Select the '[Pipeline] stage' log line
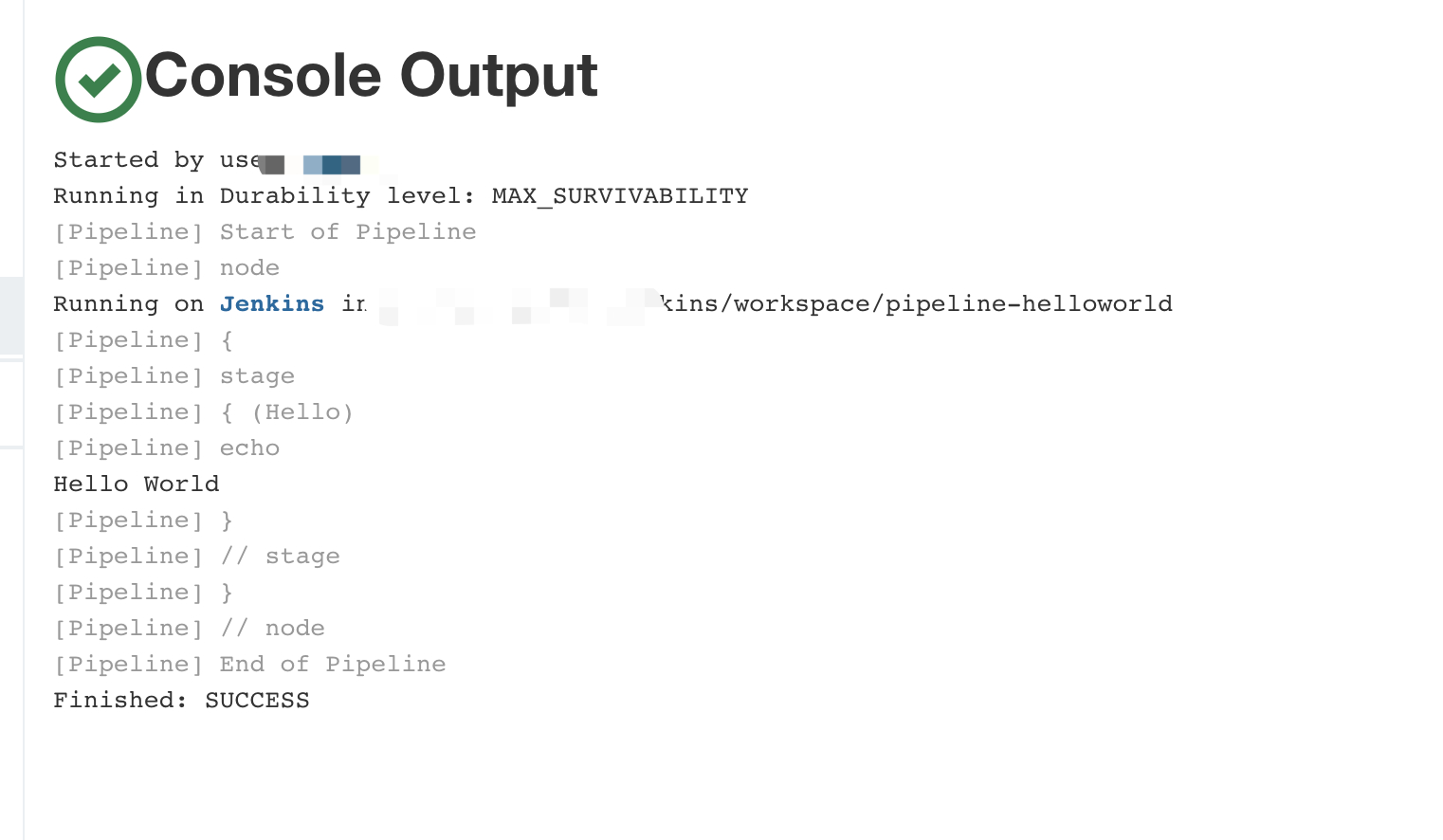 tap(174, 376)
